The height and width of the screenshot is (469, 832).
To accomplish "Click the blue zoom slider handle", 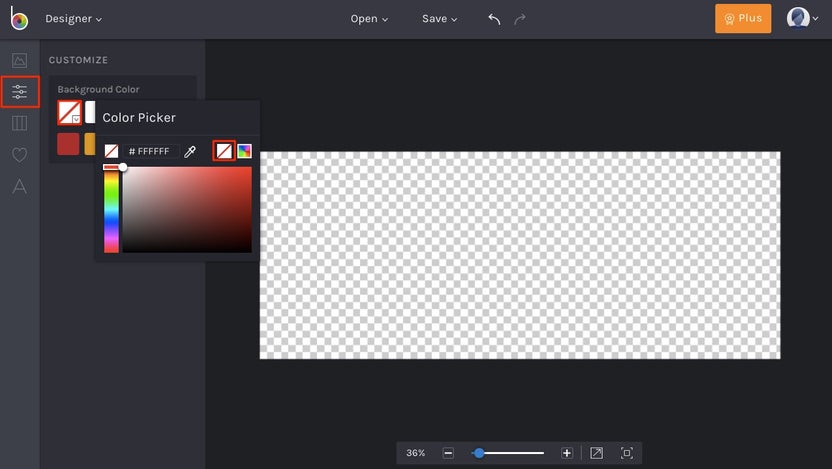I will [479, 453].
